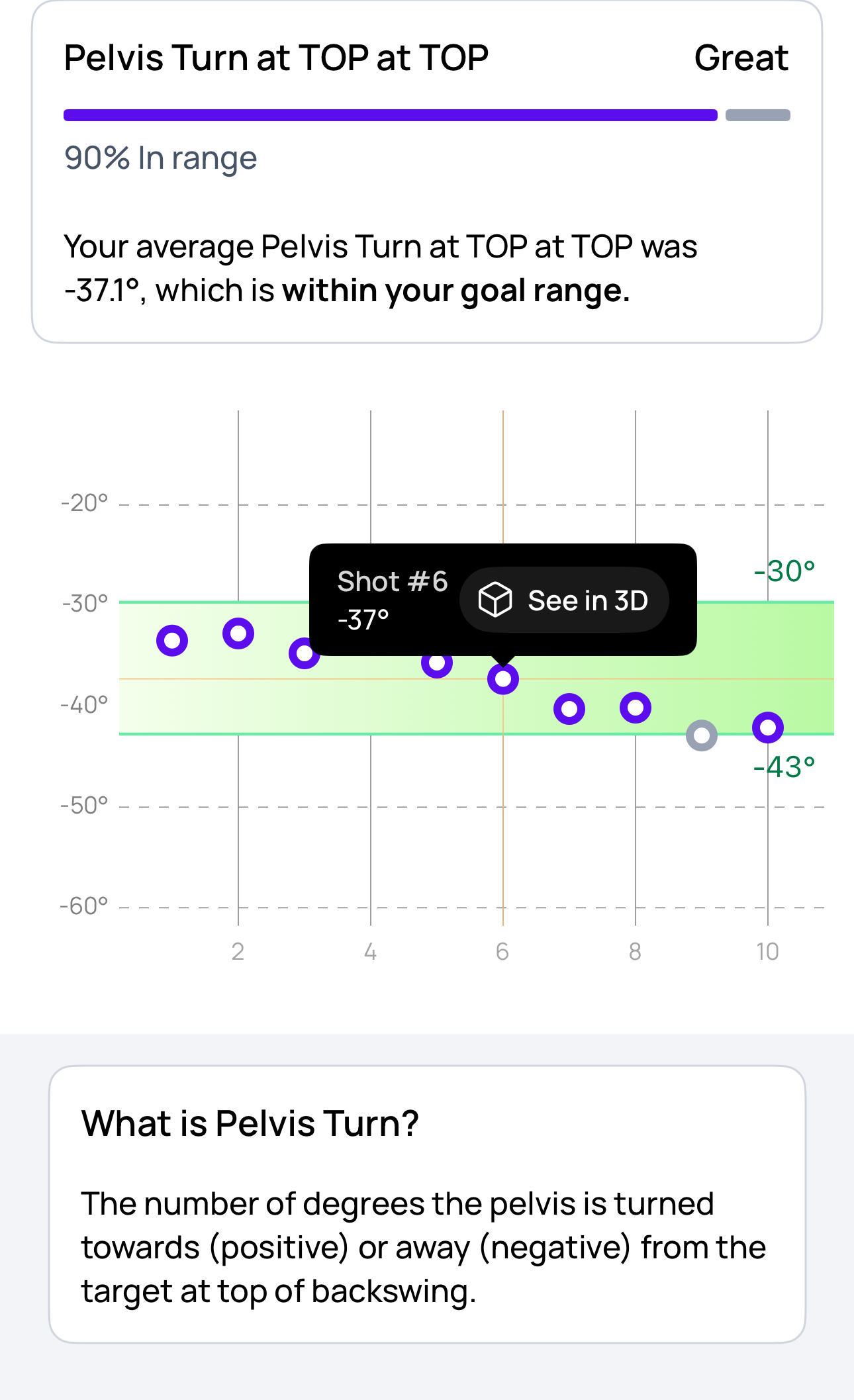Select the Shot #6 data point
The image size is (854, 1400).
[503, 680]
